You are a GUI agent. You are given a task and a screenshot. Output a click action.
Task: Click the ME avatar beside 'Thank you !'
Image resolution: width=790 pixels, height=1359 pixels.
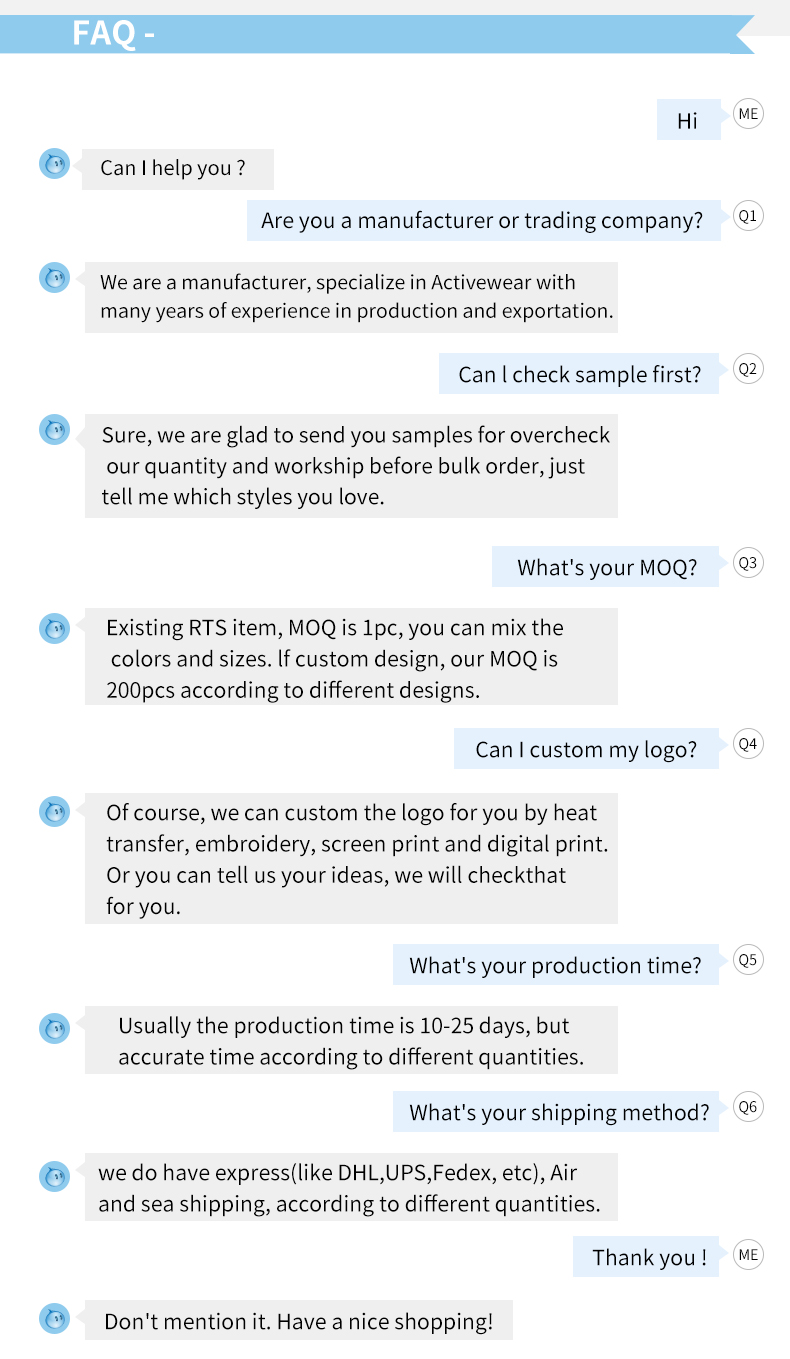click(x=748, y=1255)
